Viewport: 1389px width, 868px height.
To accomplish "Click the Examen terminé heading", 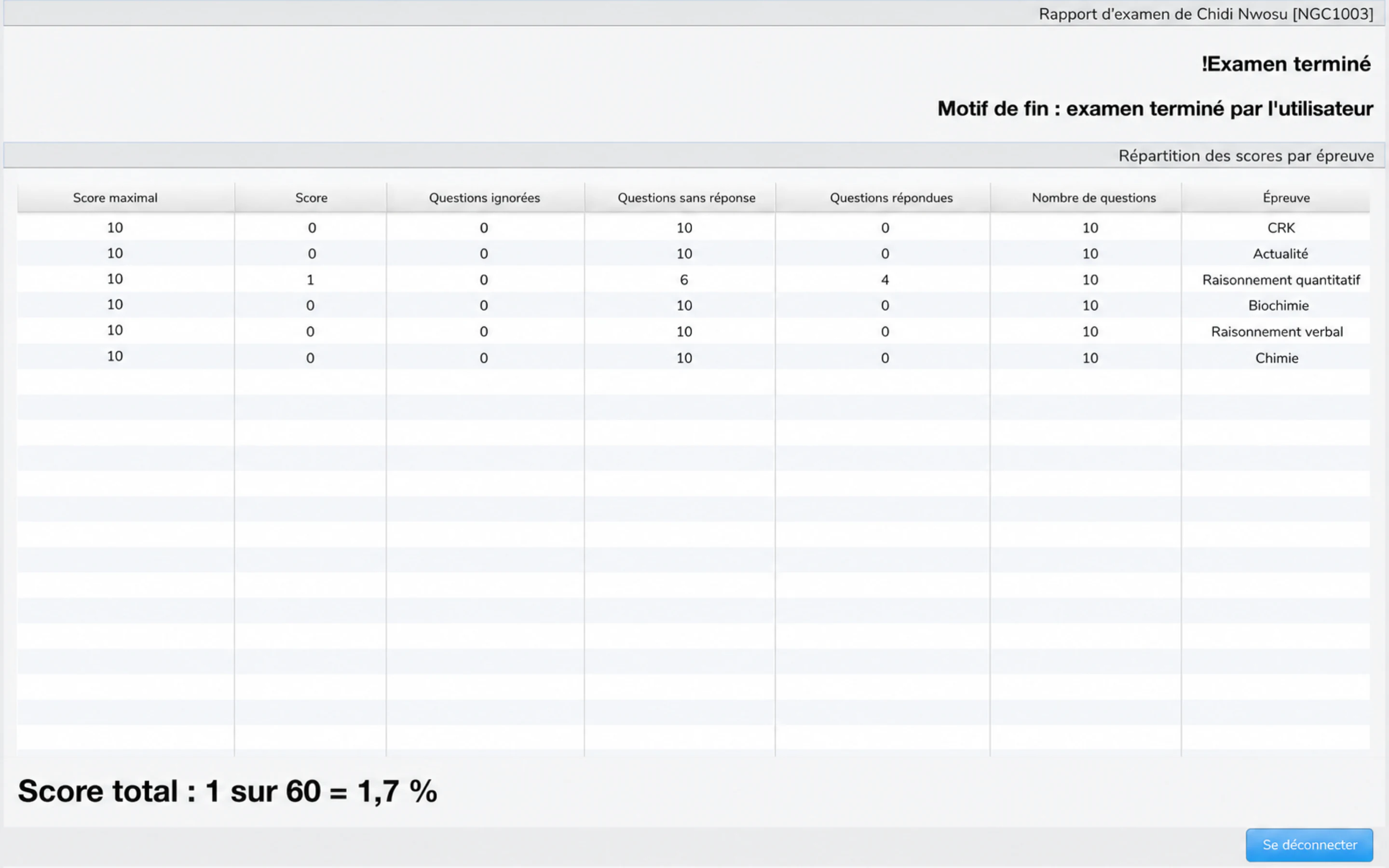I will point(1286,64).
